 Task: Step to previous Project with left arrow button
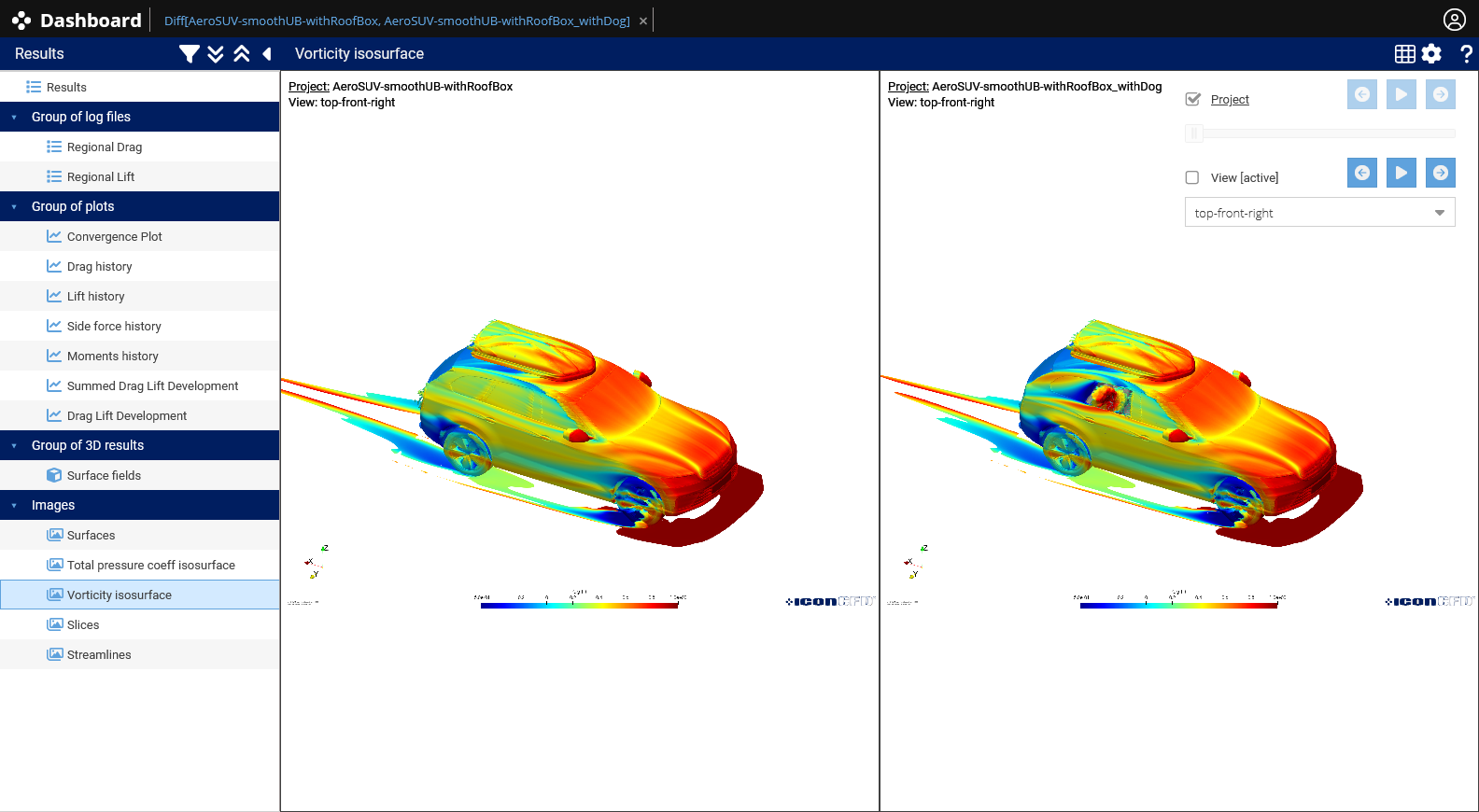tap(1362, 94)
